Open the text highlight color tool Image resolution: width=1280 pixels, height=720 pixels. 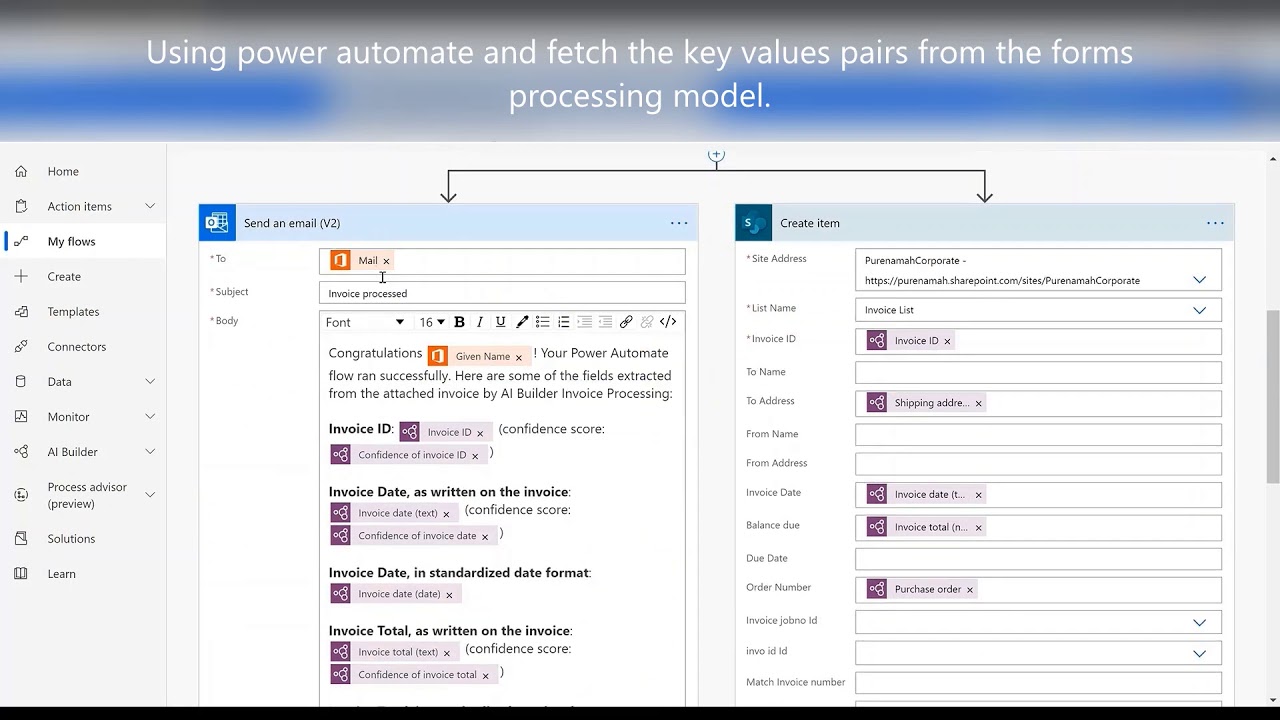(x=521, y=322)
